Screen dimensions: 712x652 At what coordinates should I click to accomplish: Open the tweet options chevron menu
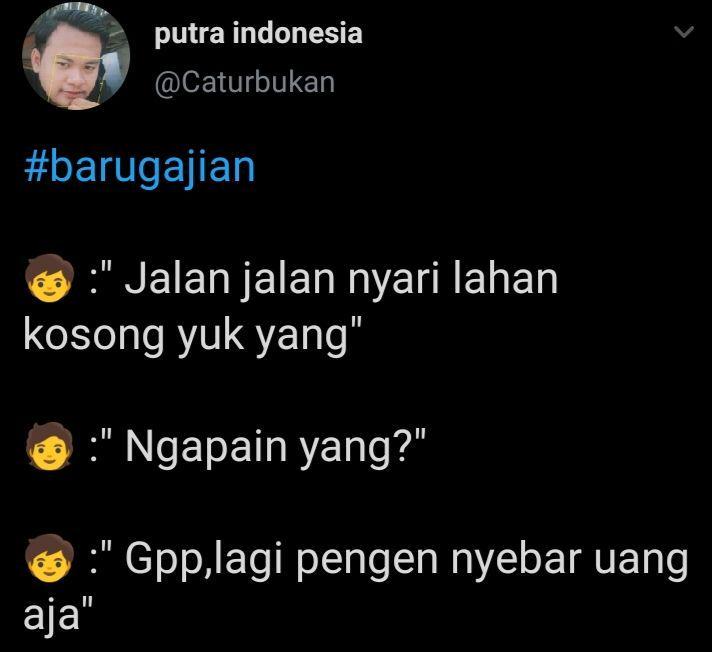tap(684, 32)
